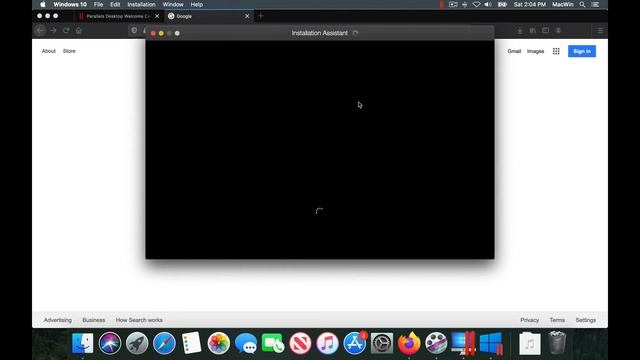The height and width of the screenshot is (360, 640).
Task: Open App Store in the Dock
Action: click(x=355, y=343)
